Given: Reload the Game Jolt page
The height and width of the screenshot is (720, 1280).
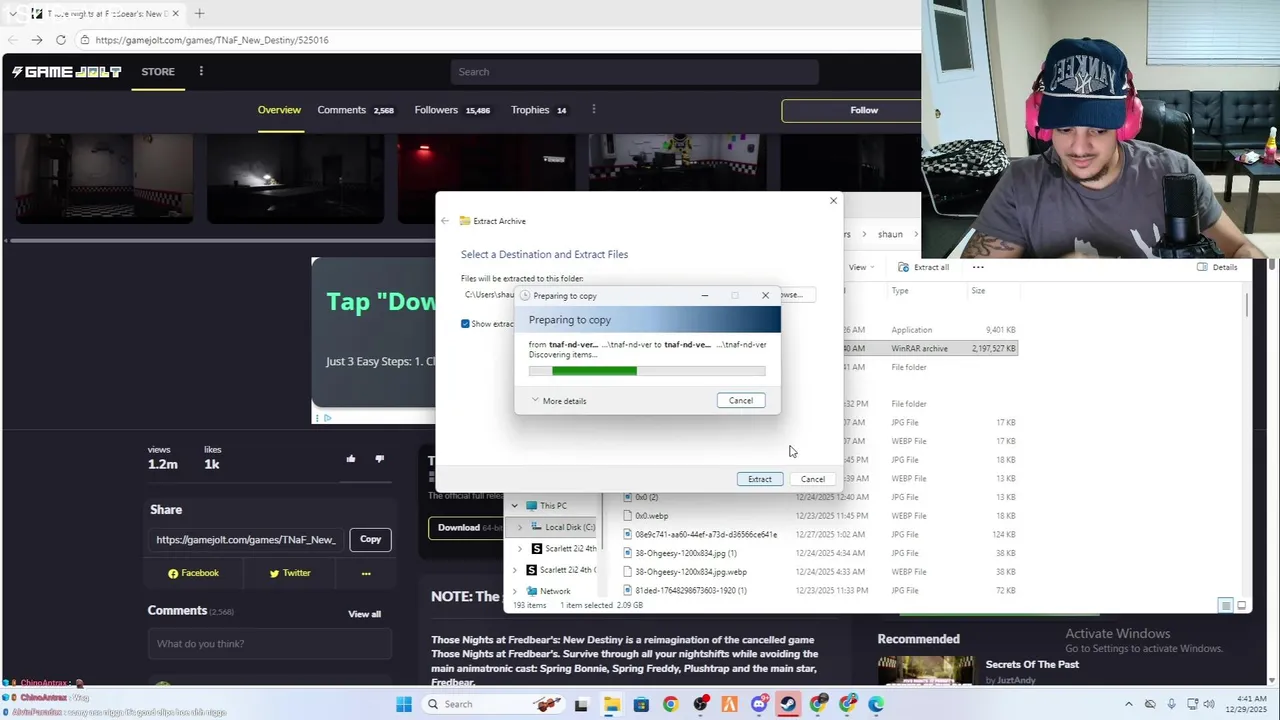Looking at the screenshot, I should point(60,40).
